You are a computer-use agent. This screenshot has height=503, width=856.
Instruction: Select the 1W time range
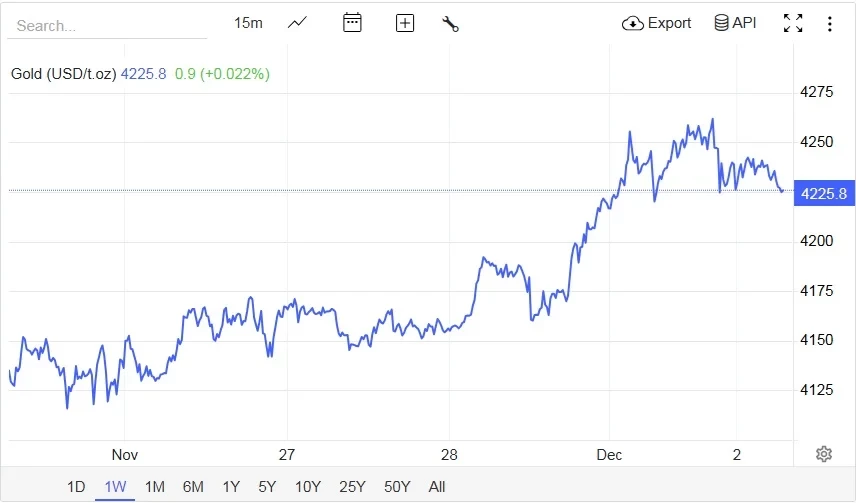click(115, 487)
